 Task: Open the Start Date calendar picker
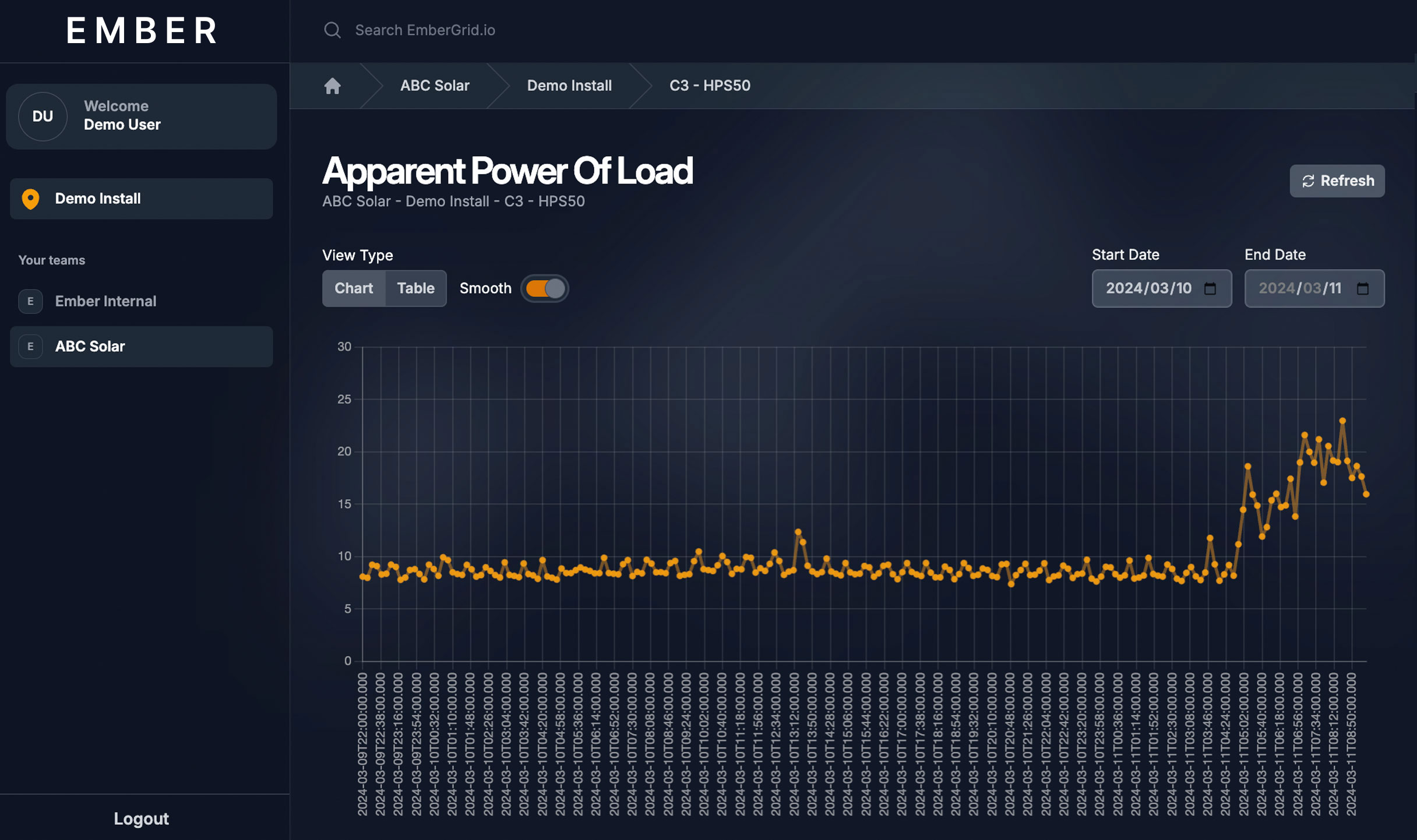pyautogui.click(x=1211, y=288)
